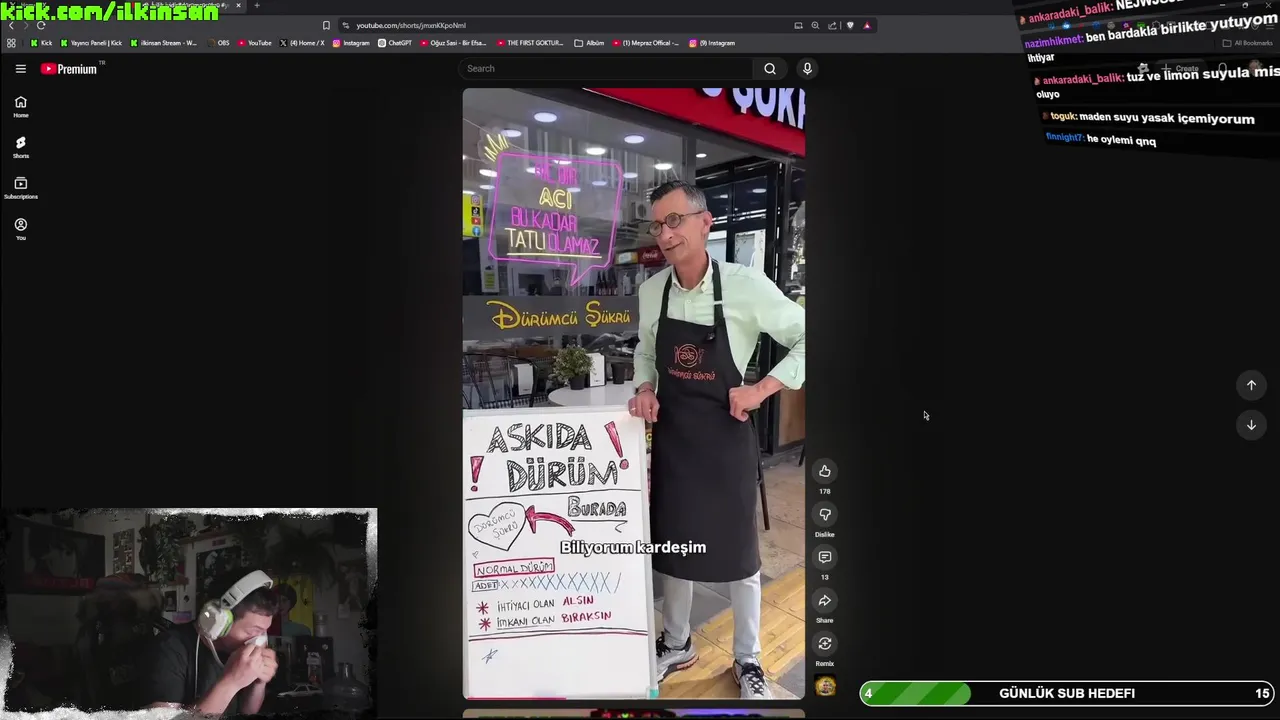Click the magnifier search button
1280x720 pixels.
770,69
